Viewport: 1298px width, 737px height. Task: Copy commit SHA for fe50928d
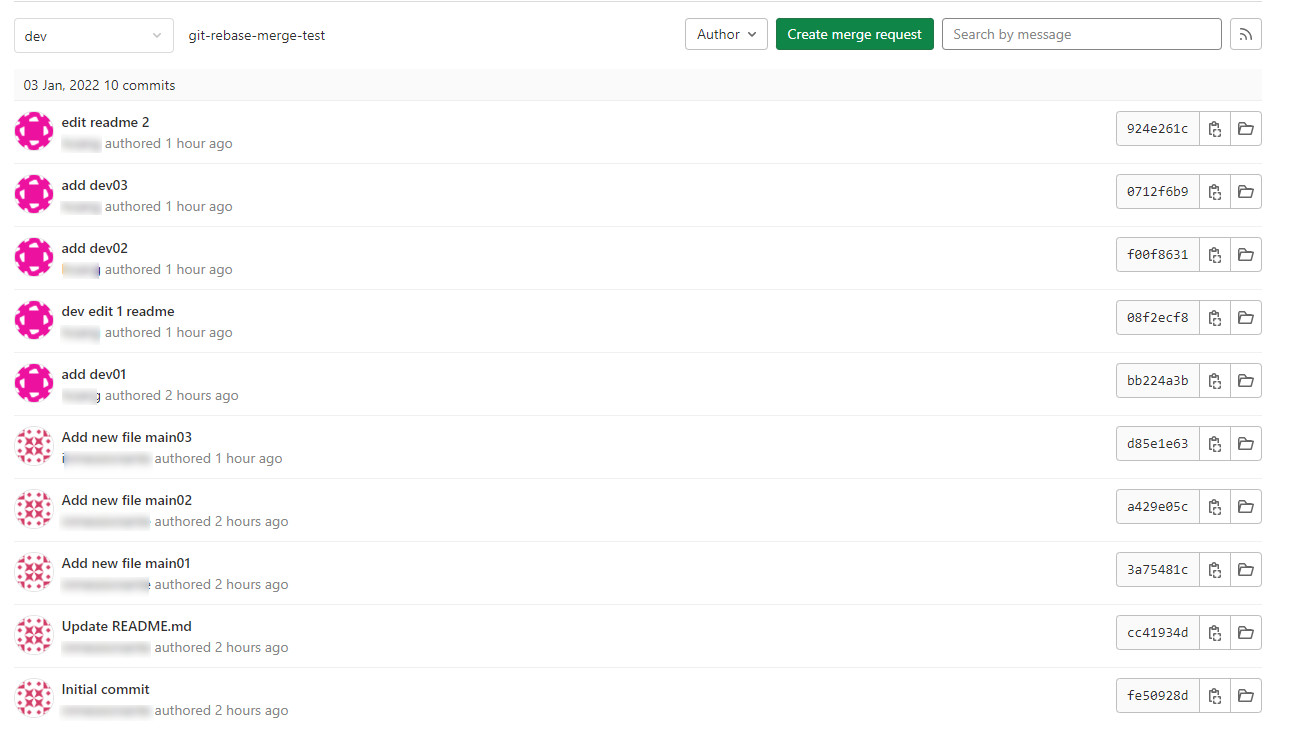point(1215,696)
